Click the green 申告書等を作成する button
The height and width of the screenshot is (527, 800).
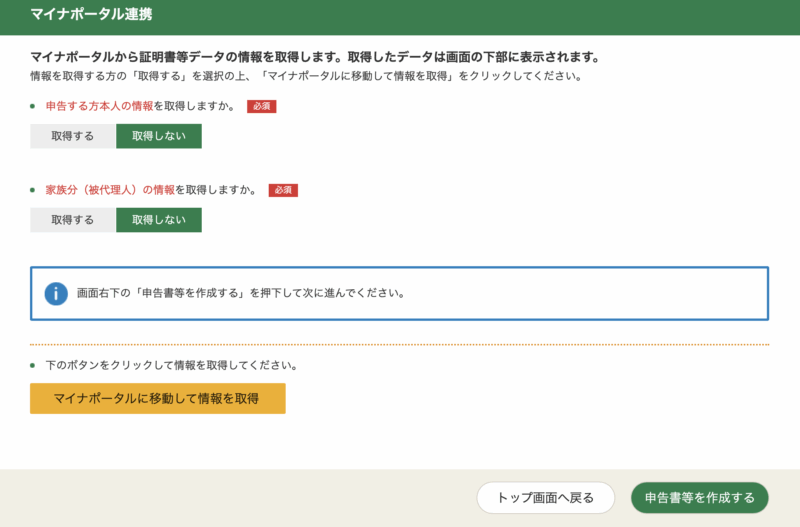[699, 497]
